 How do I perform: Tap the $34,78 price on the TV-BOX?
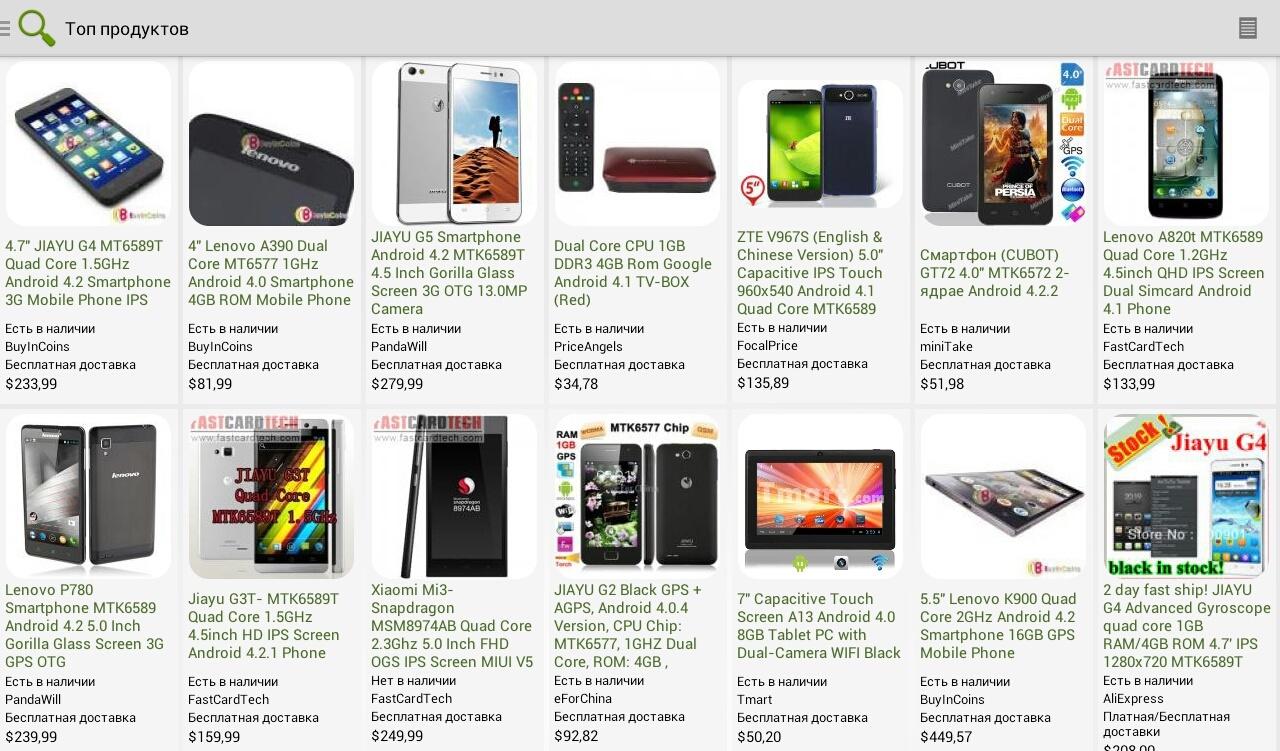576,384
